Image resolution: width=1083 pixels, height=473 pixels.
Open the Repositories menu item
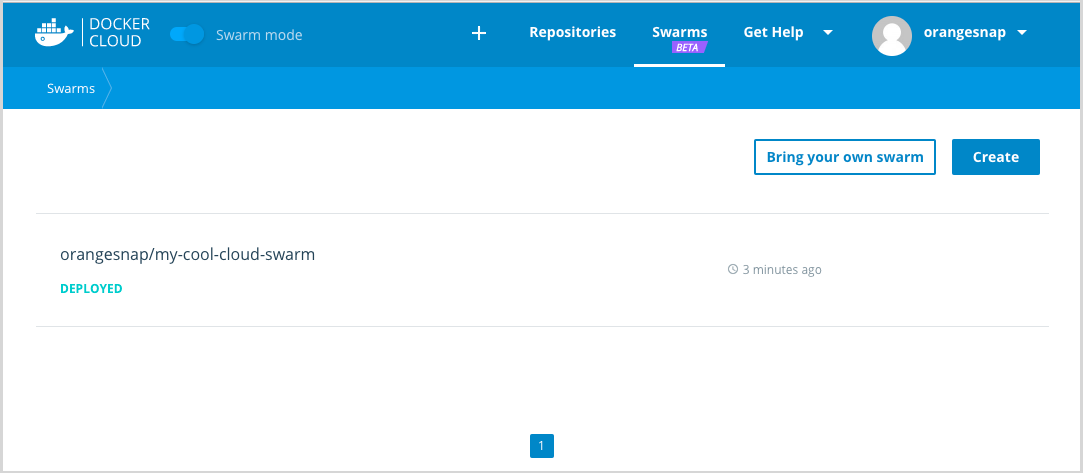(x=572, y=32)
